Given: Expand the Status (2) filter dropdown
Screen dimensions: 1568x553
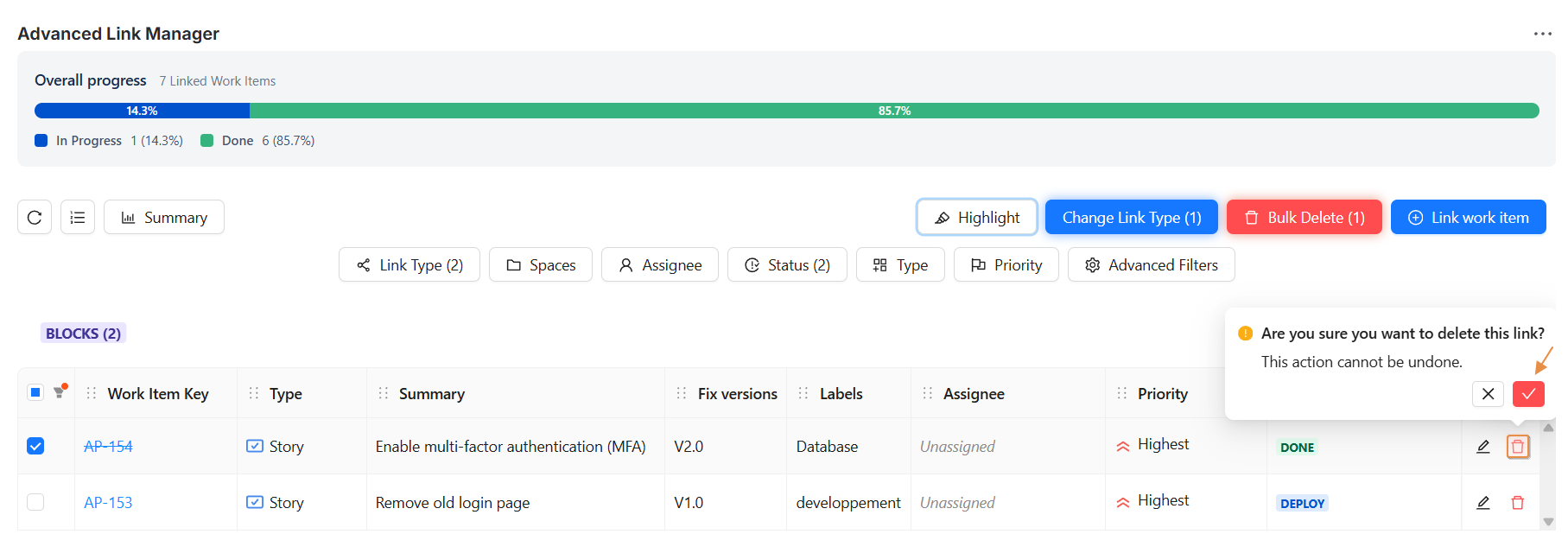Looking at the screenshot, I should (x=787, y=265).
